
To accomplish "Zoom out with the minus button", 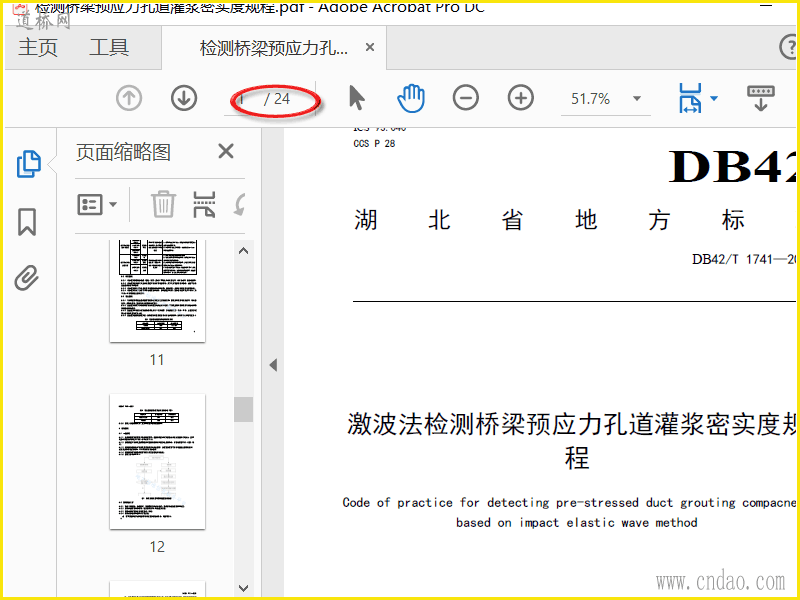I will click(465, 98).
